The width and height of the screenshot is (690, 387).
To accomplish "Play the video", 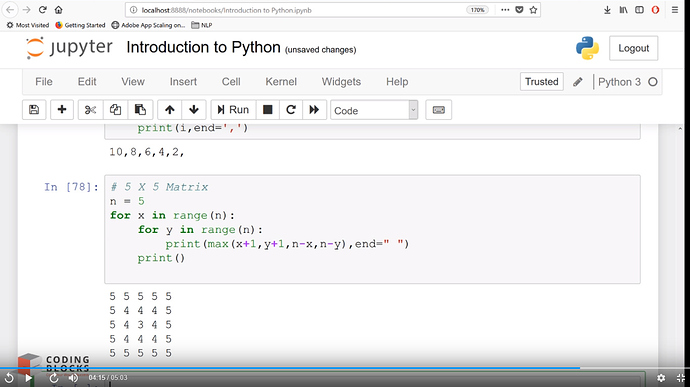I will coord(29,378).
